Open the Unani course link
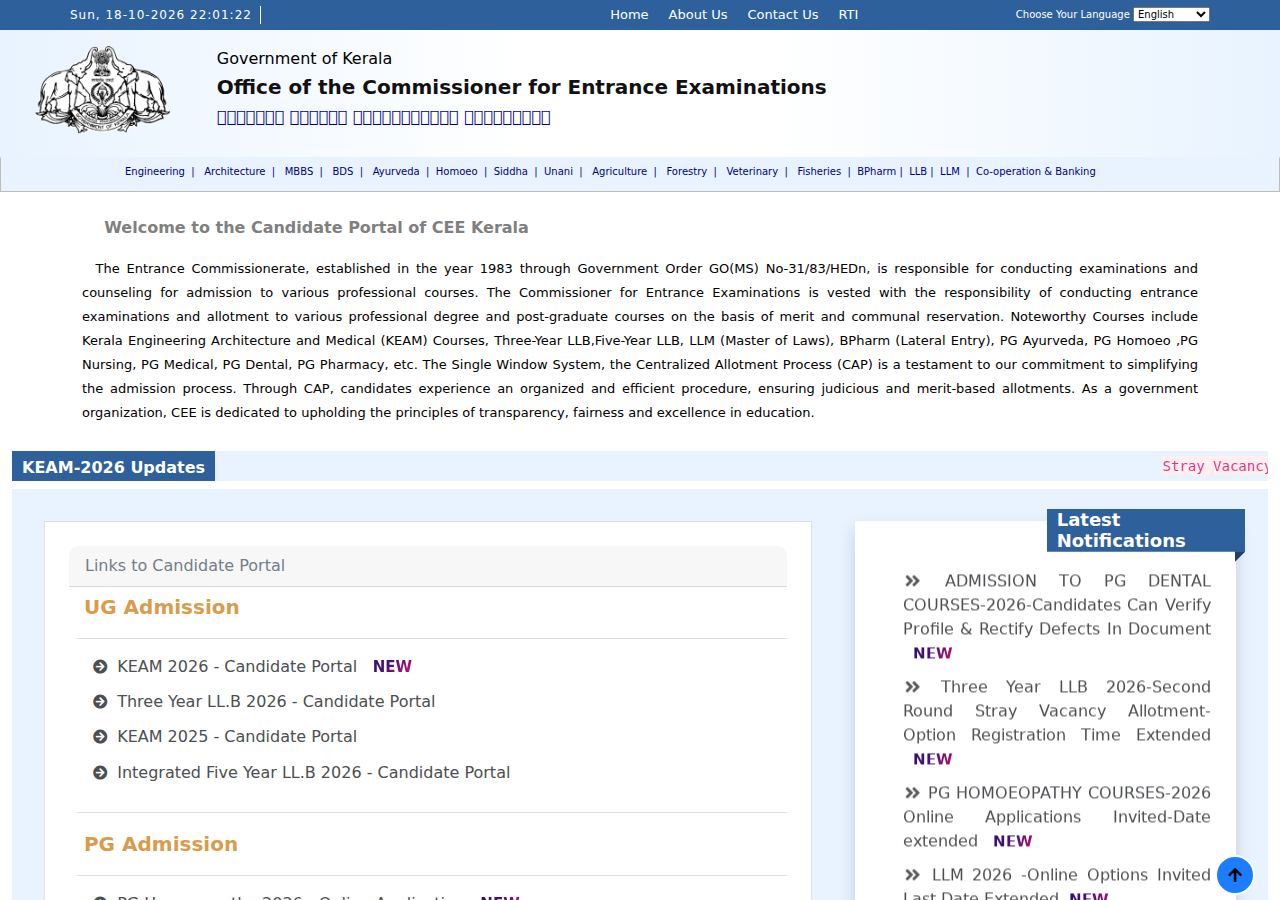1280x900 pixels. click(559, 172)
